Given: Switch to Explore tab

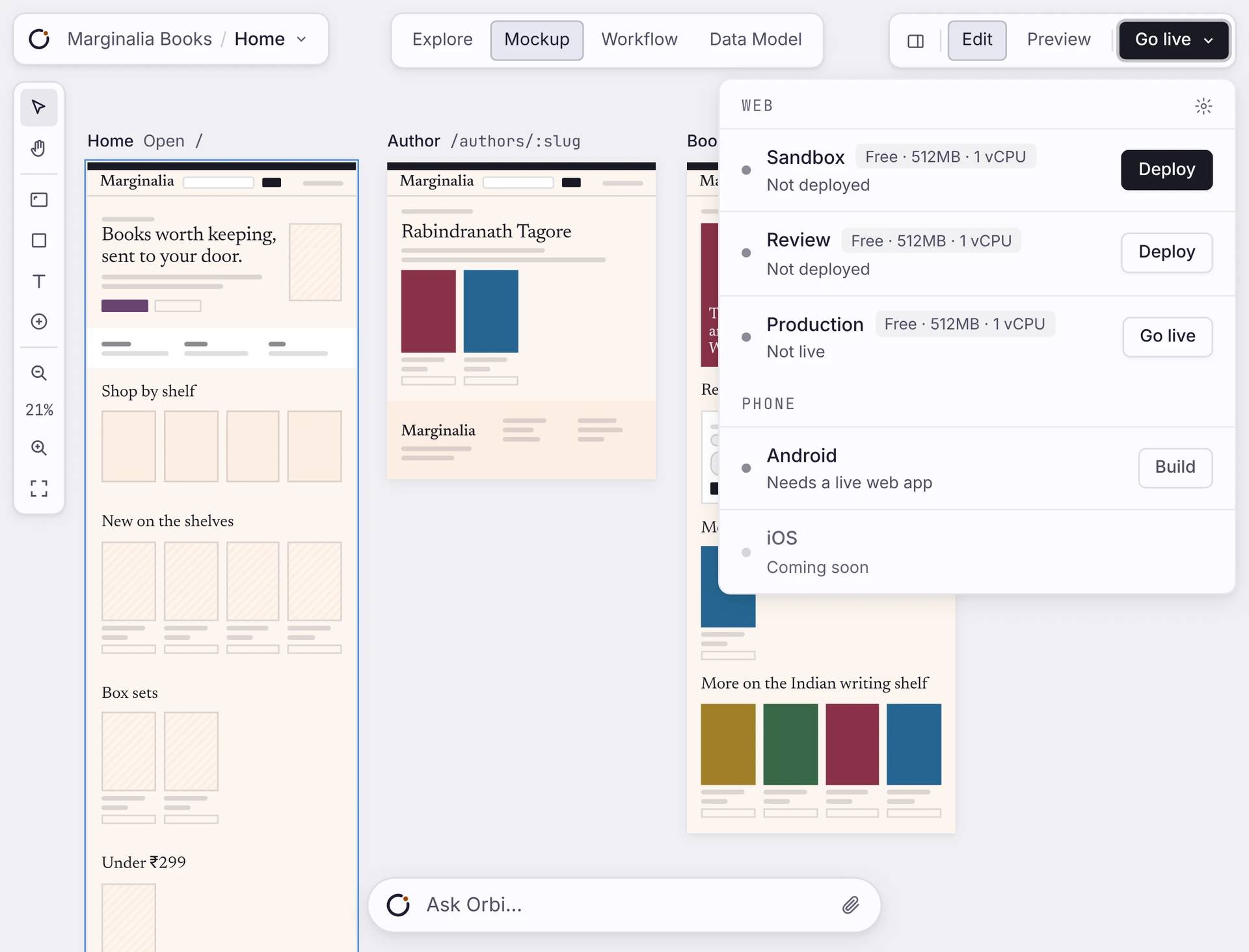Looking at the screenshot, I should point(442,40).
